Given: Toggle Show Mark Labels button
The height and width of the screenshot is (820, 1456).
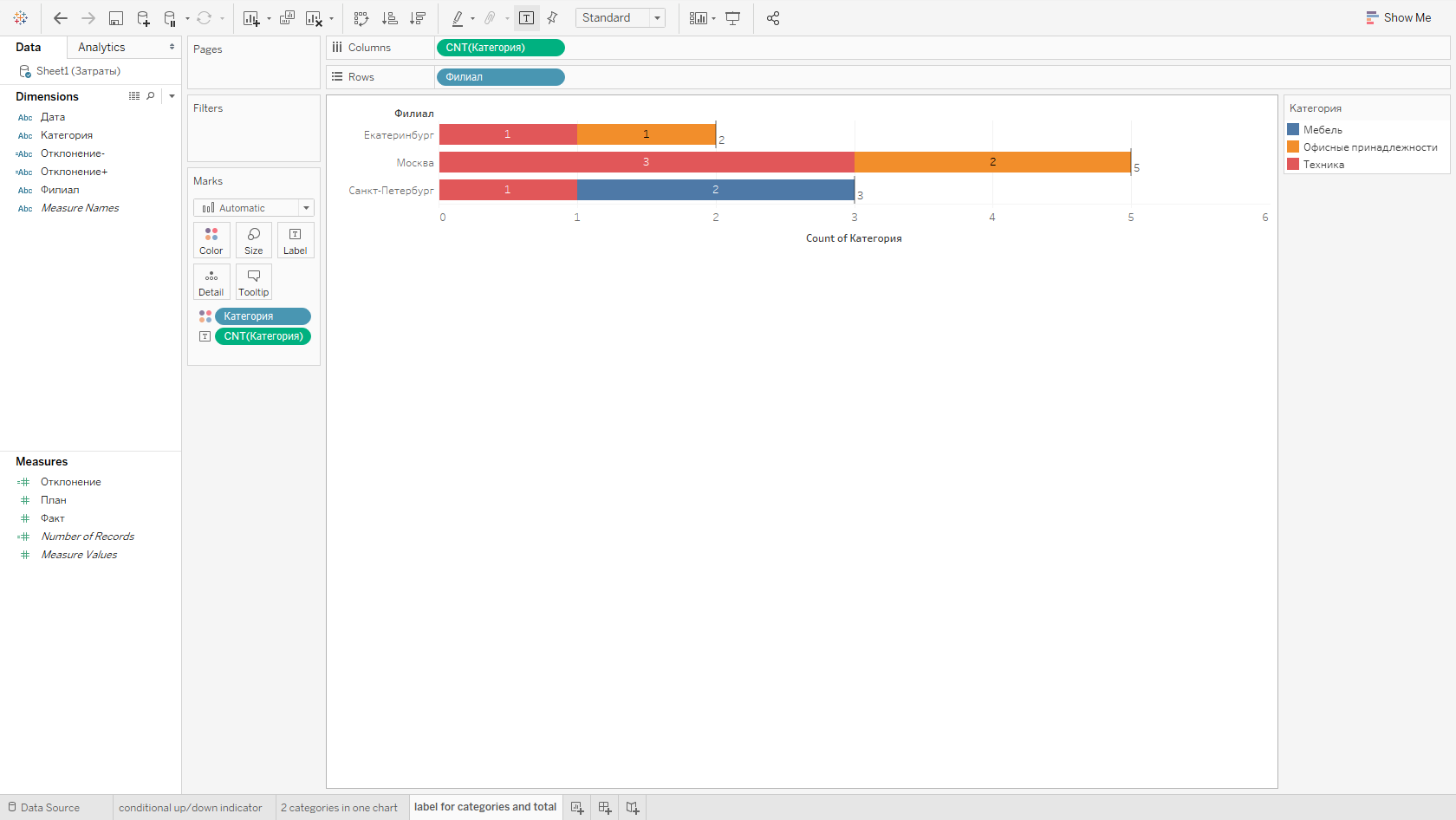Looking at the screenshot, I should [x=526, y=18].
